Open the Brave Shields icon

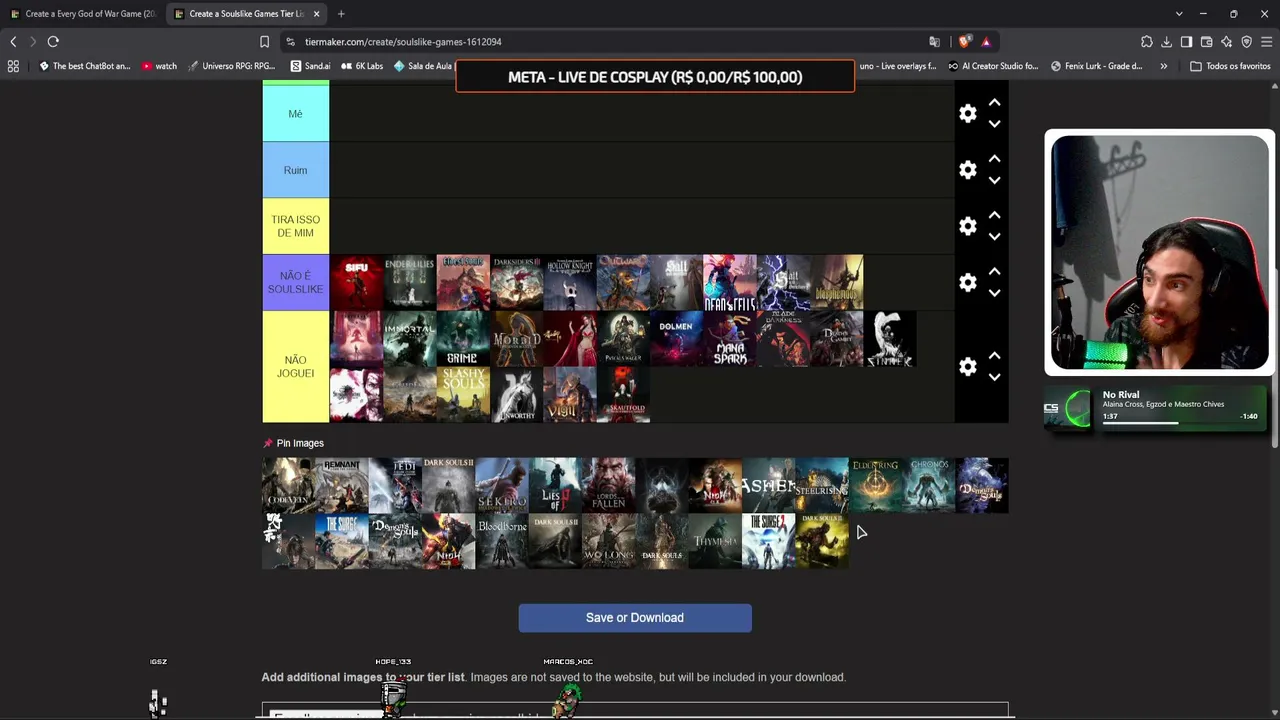coord(964,42)
